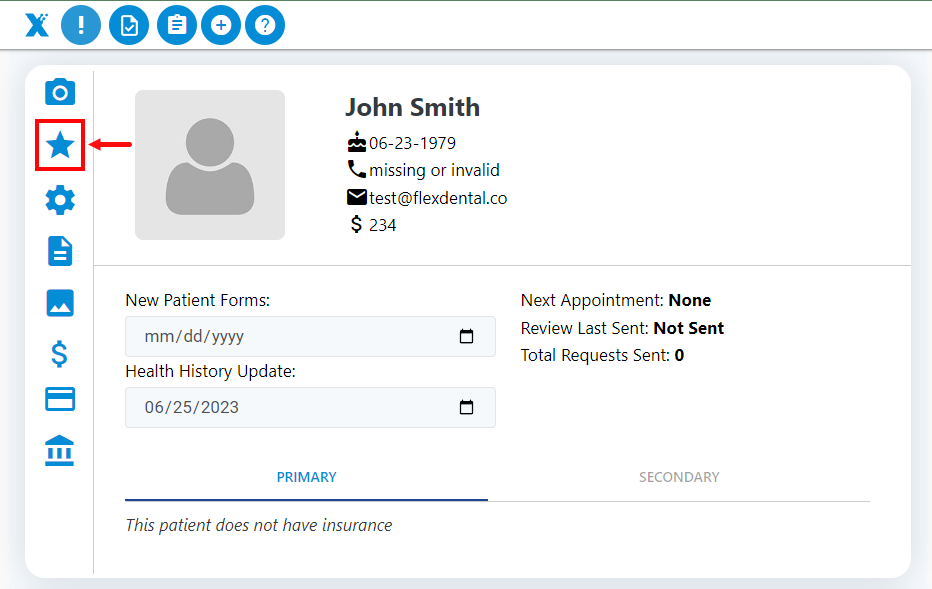Open the document checkmark toolbar button

pyautogui.click(x=129, y=25)
